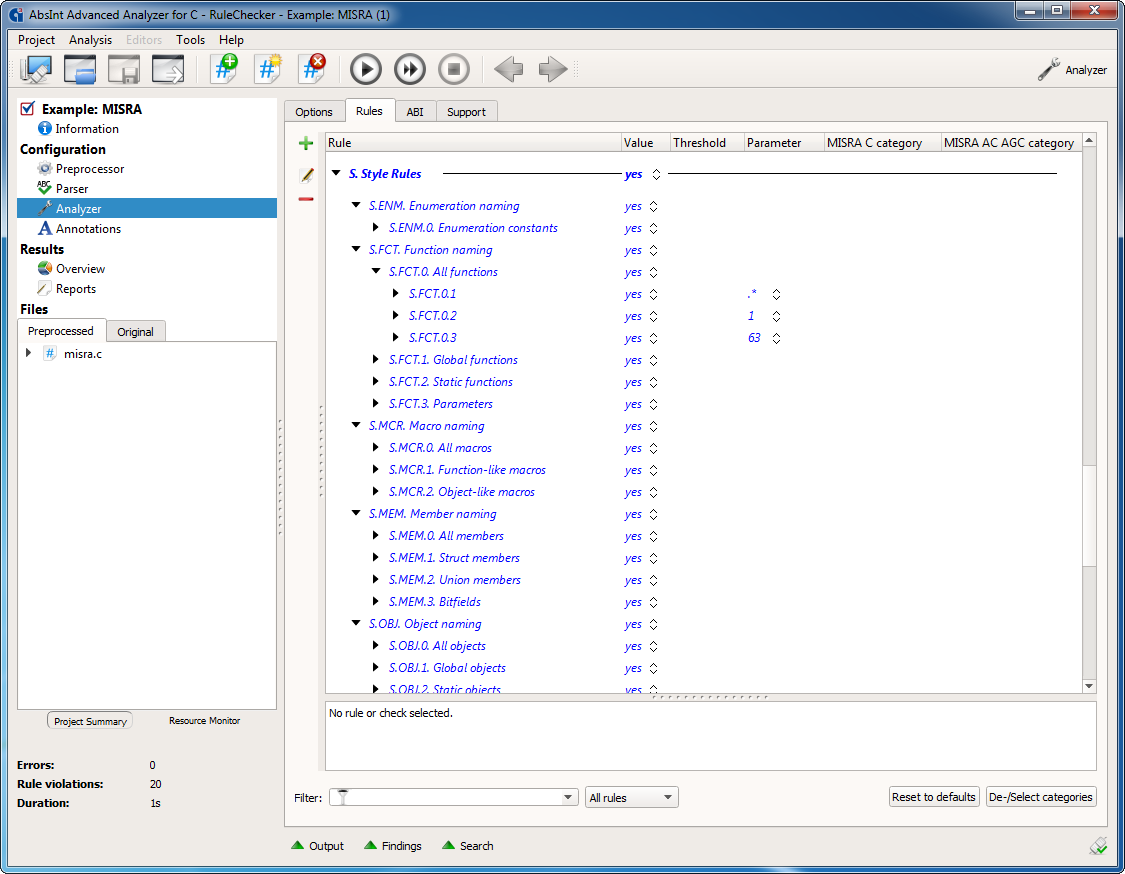This screenshot has height=874, width=1125.
Task: Open the Tools menu
Action: (190, 39)
